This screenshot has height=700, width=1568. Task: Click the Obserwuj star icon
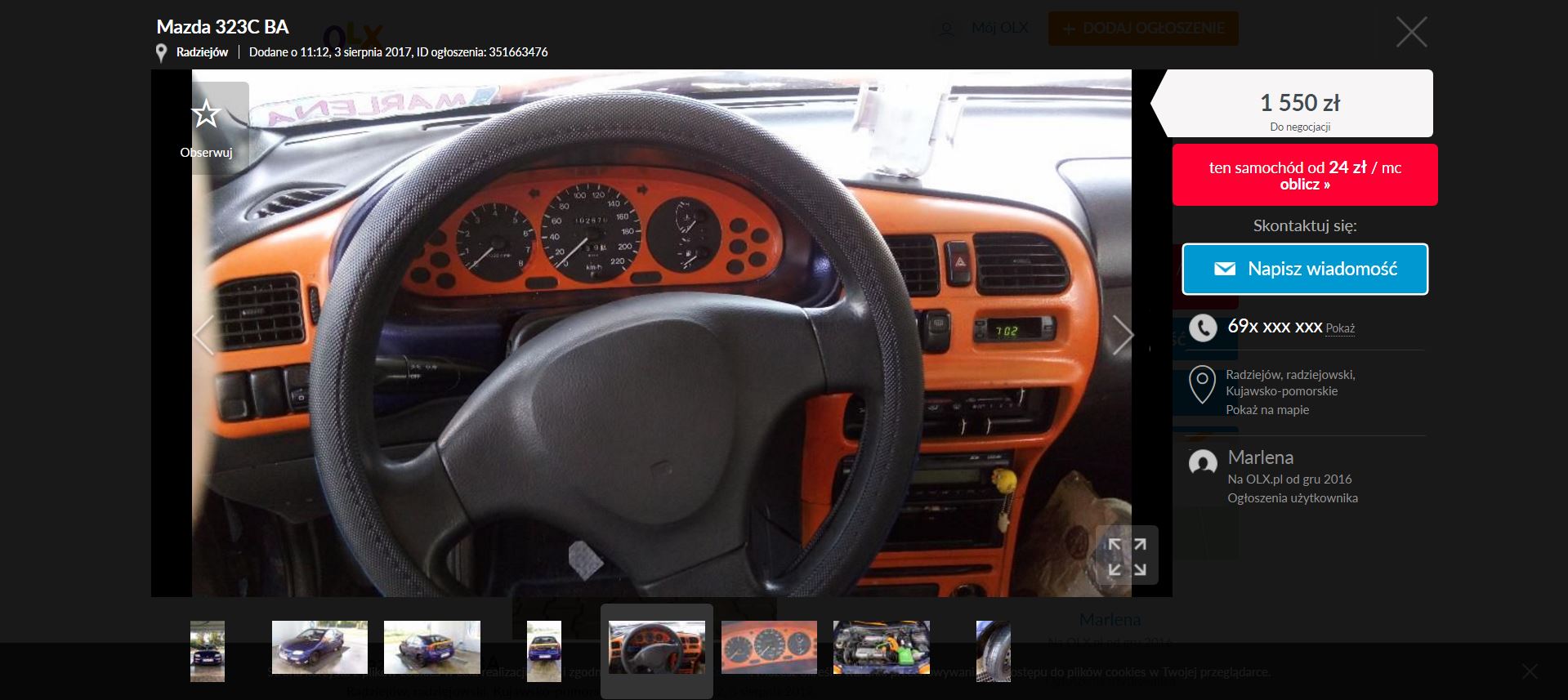click(x=206, y=114)
